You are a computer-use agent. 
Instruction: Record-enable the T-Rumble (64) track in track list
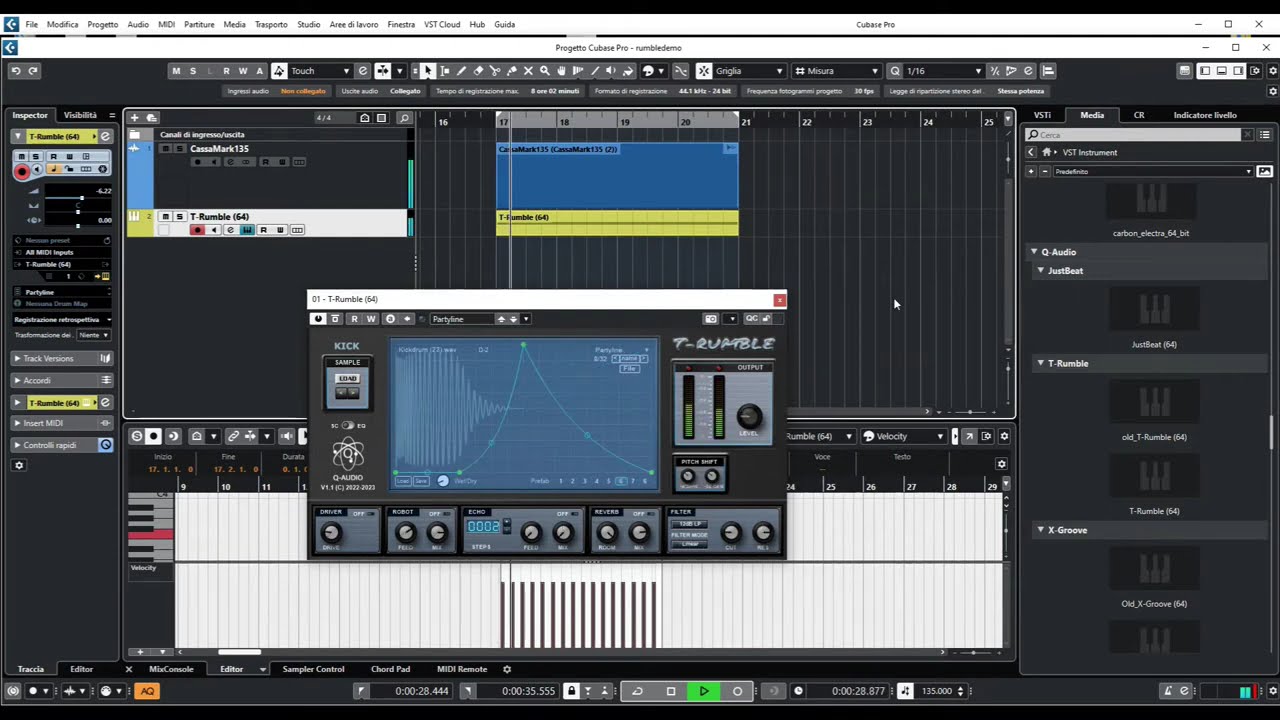click(x=197, y=230)
